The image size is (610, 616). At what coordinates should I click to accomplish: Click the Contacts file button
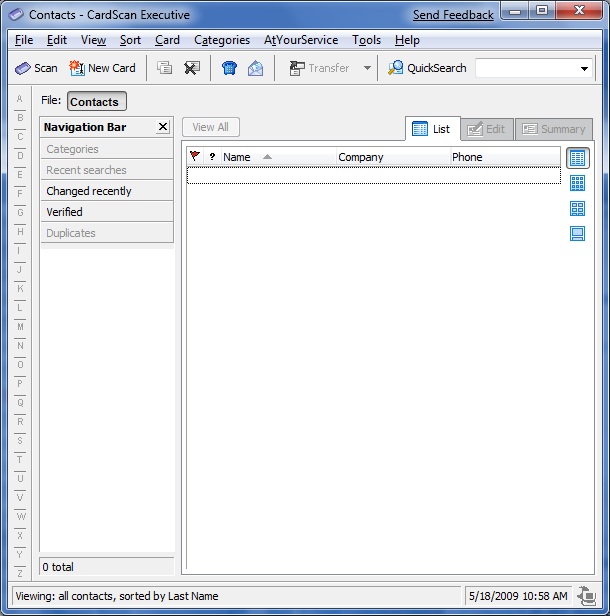pyautogui.click(x=97, y=101)
